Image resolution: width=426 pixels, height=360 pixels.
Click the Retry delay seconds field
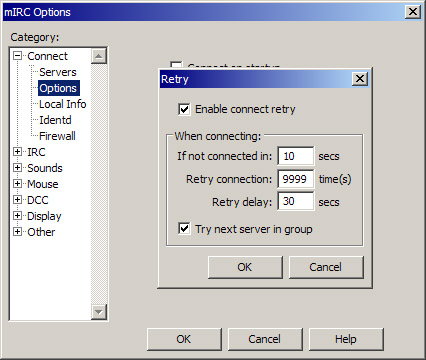(296, 201)
